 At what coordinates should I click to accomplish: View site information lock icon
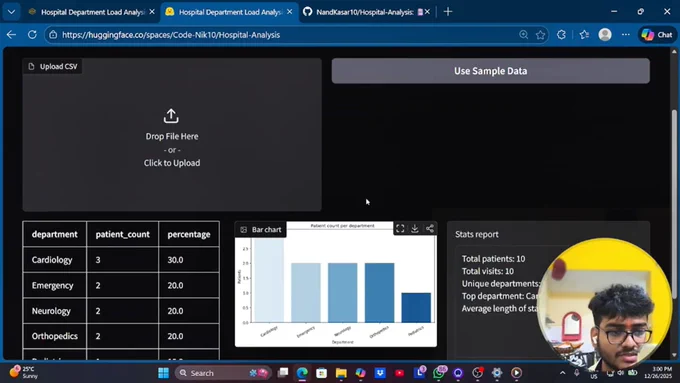point(53,35)
